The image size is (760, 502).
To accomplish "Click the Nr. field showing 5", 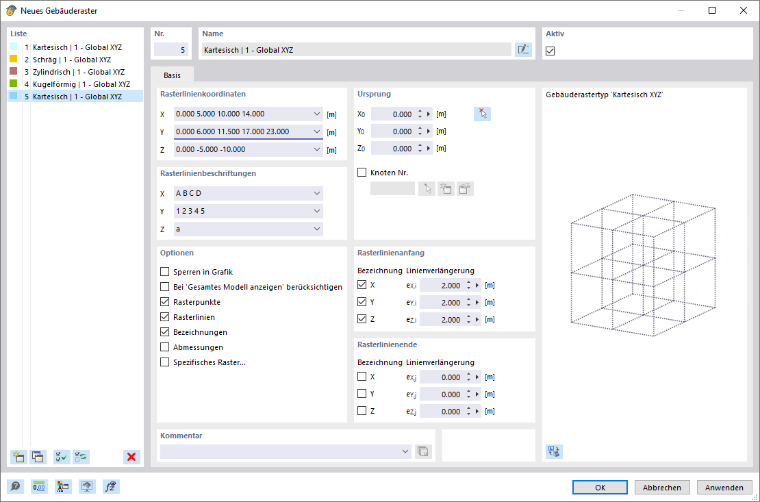I will point(171,50).
